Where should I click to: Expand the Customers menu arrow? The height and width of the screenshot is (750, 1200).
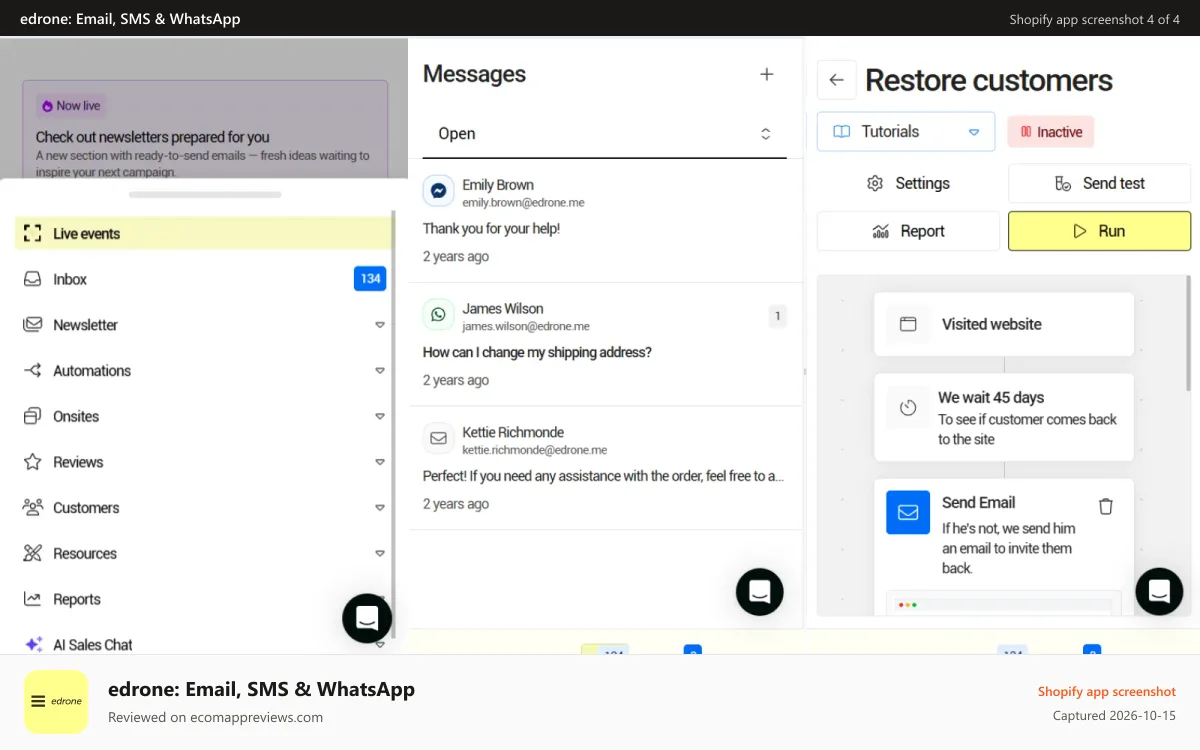point(380,508)
